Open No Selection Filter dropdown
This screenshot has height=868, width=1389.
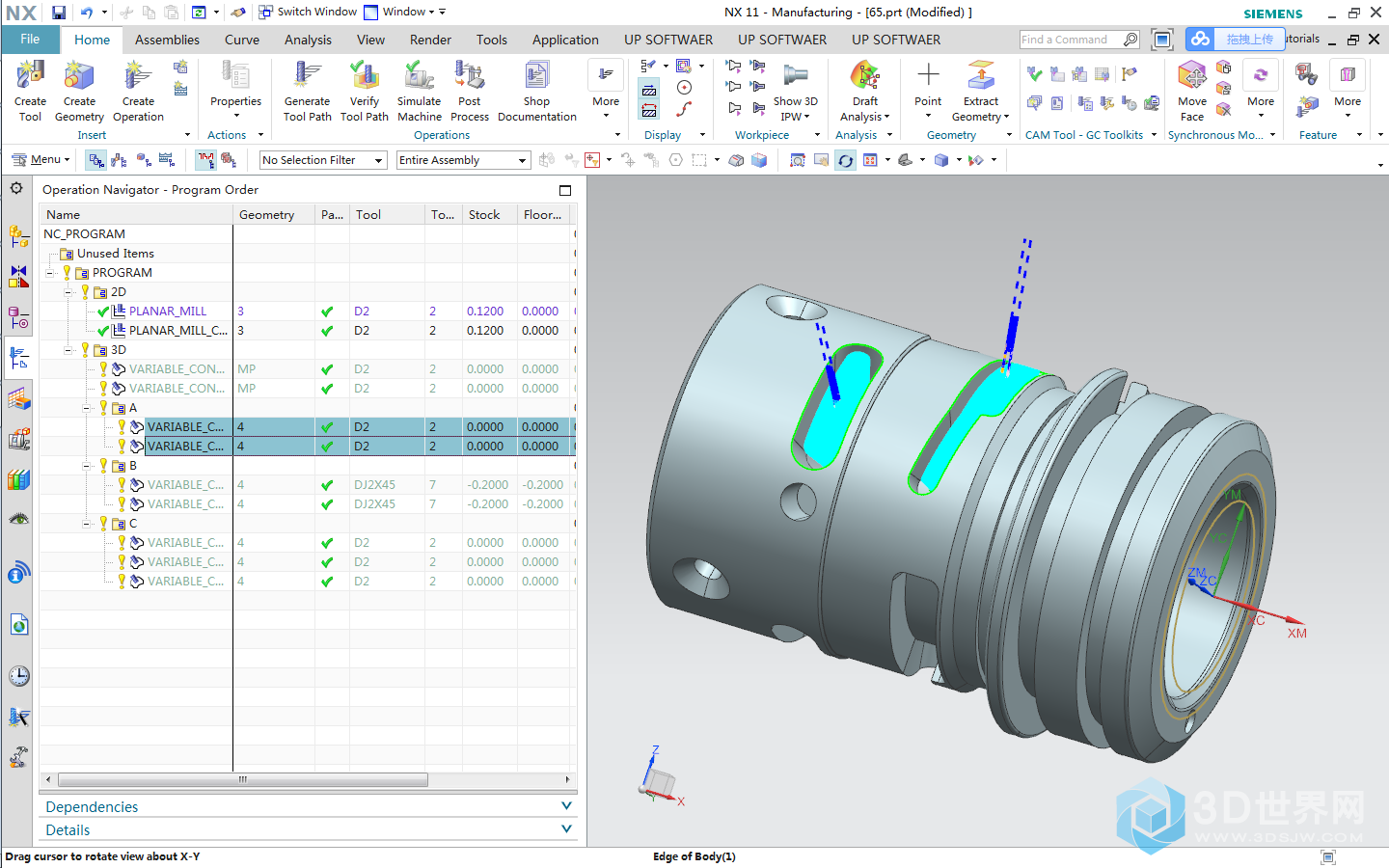(323, 160)
